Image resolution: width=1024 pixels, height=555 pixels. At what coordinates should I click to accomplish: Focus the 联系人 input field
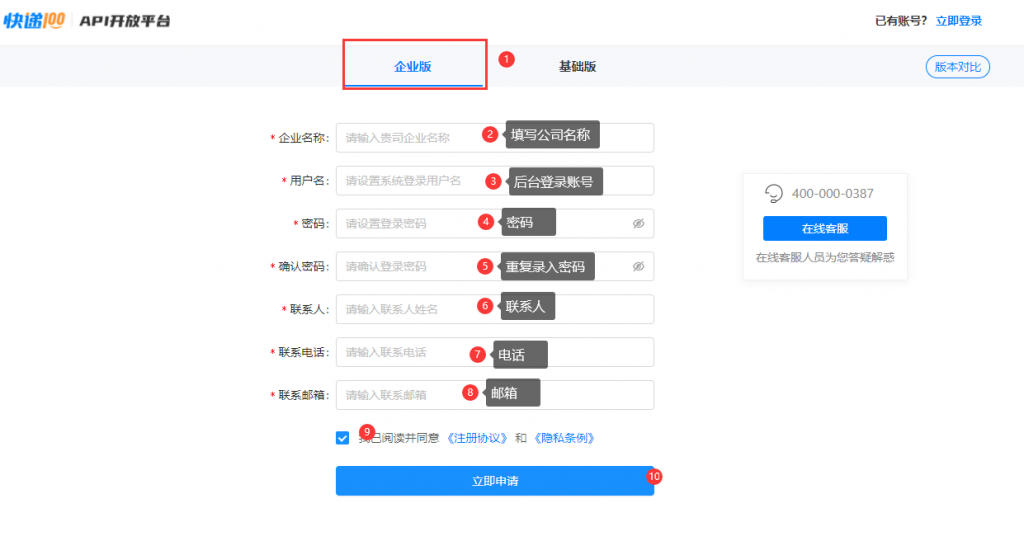pyautogui.click(x=495, y=309)
